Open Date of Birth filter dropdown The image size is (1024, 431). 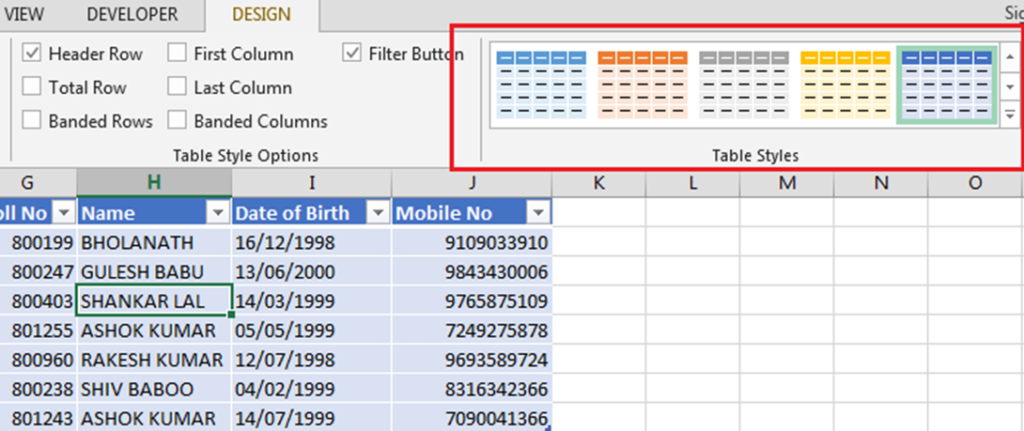378,213
